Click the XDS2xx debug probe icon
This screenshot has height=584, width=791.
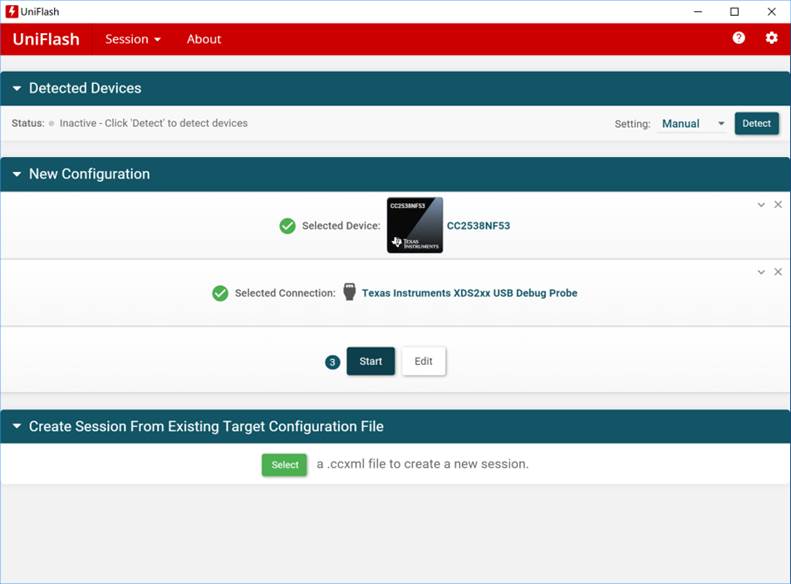click(x=349, y=292)
